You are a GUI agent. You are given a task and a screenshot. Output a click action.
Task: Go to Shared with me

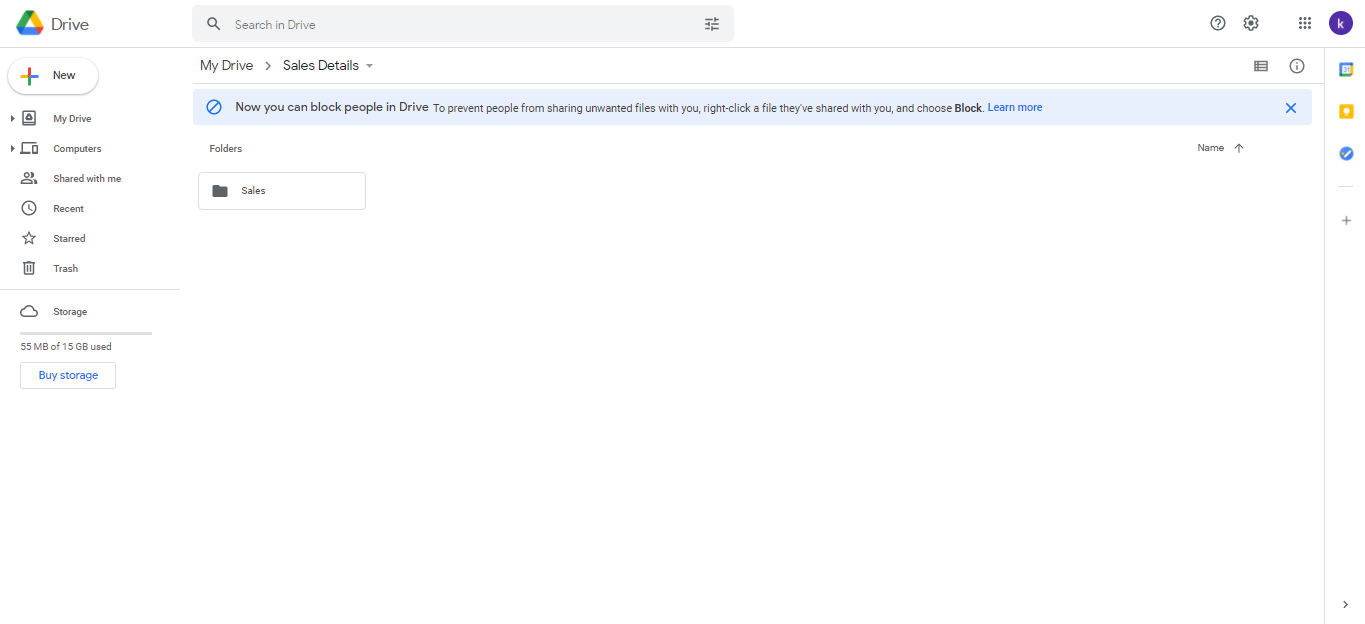(87, 179)
